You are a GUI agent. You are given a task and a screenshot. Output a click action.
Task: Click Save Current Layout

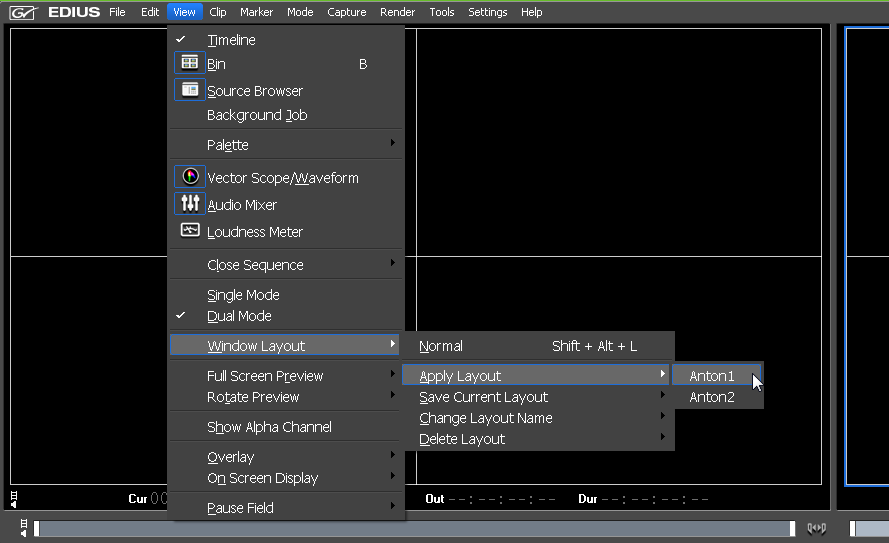(x=484, y=397)
